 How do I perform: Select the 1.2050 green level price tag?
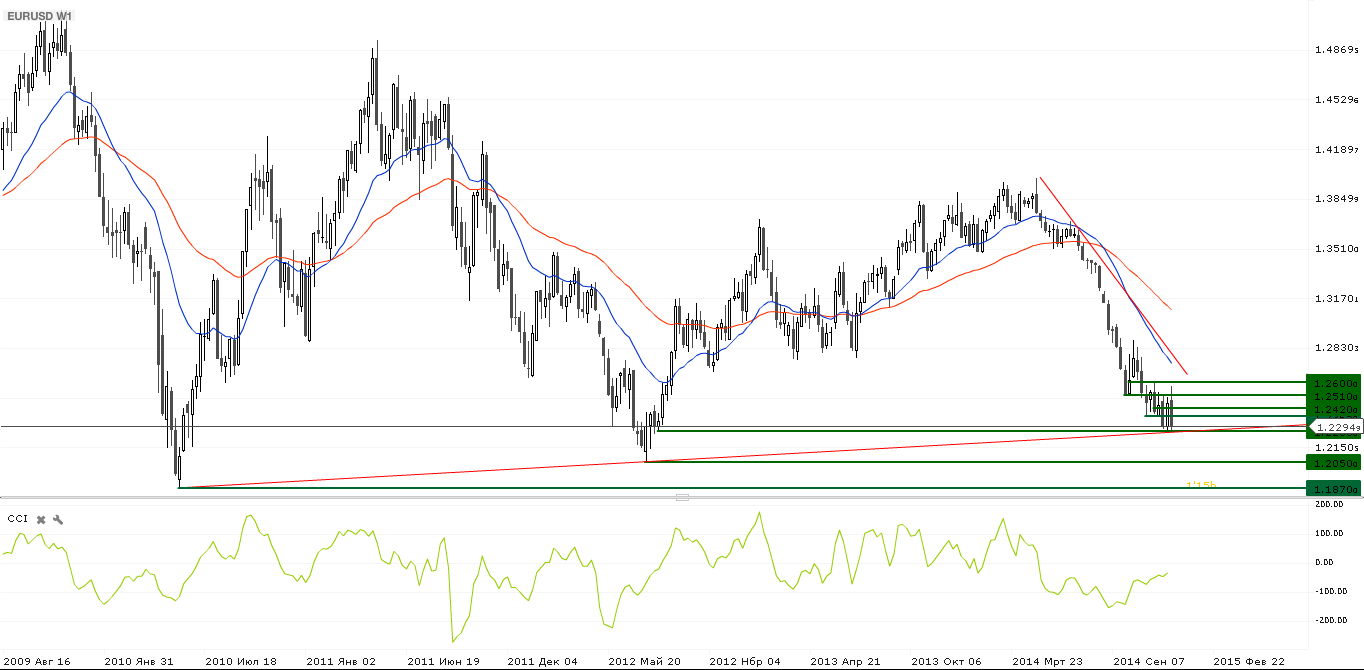tap(1334, 463)
